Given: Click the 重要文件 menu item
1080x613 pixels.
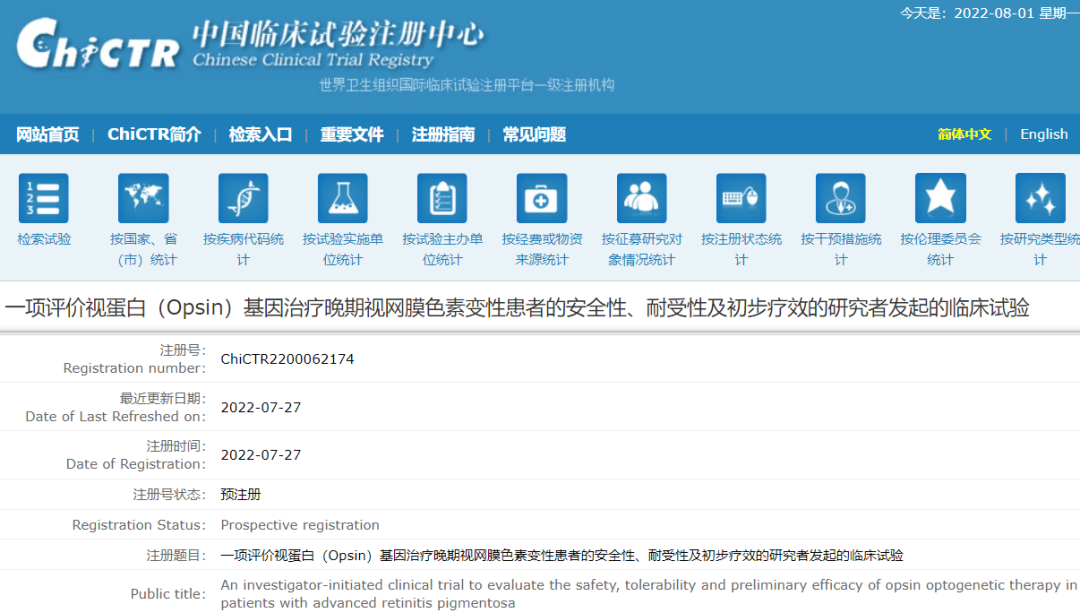Looking at the screenshot, I should (352, 134).
